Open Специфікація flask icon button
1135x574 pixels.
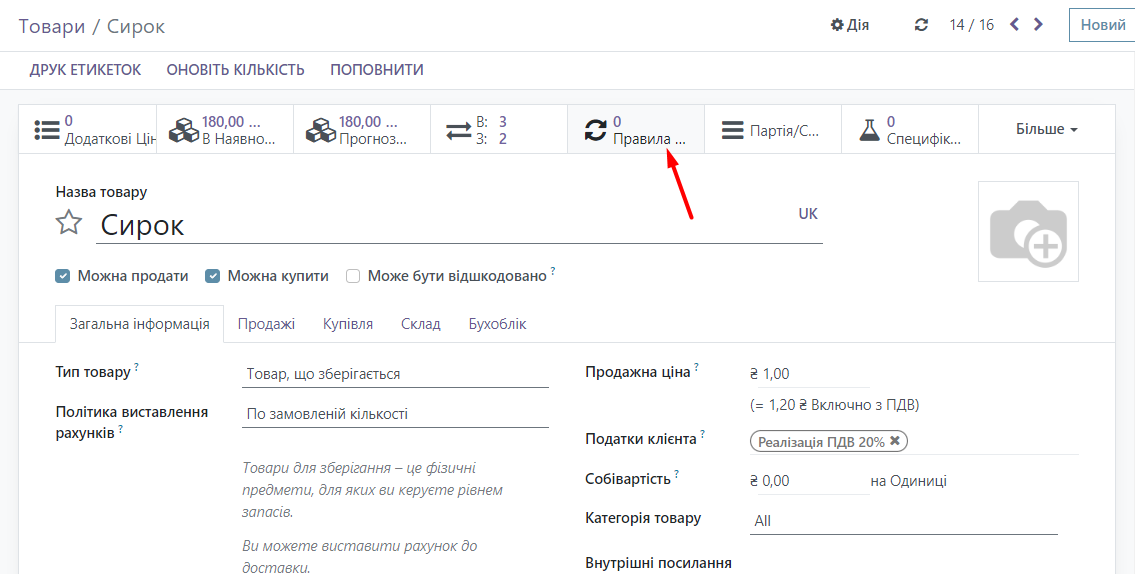908,130
